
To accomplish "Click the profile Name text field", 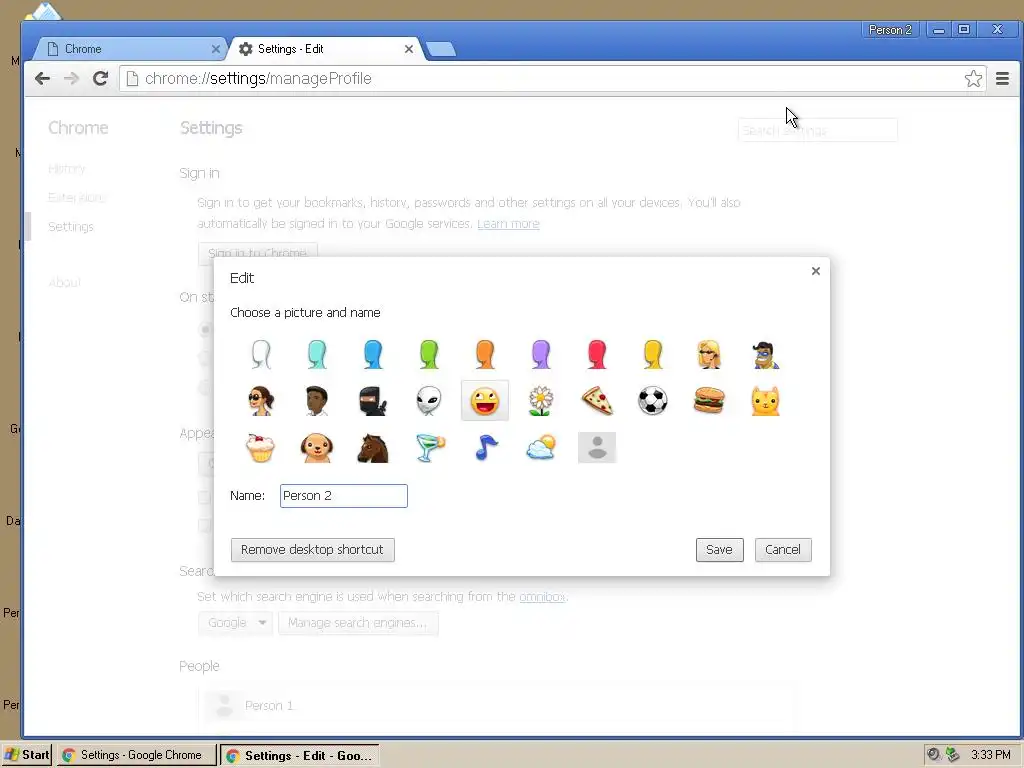I will [344, 496].
